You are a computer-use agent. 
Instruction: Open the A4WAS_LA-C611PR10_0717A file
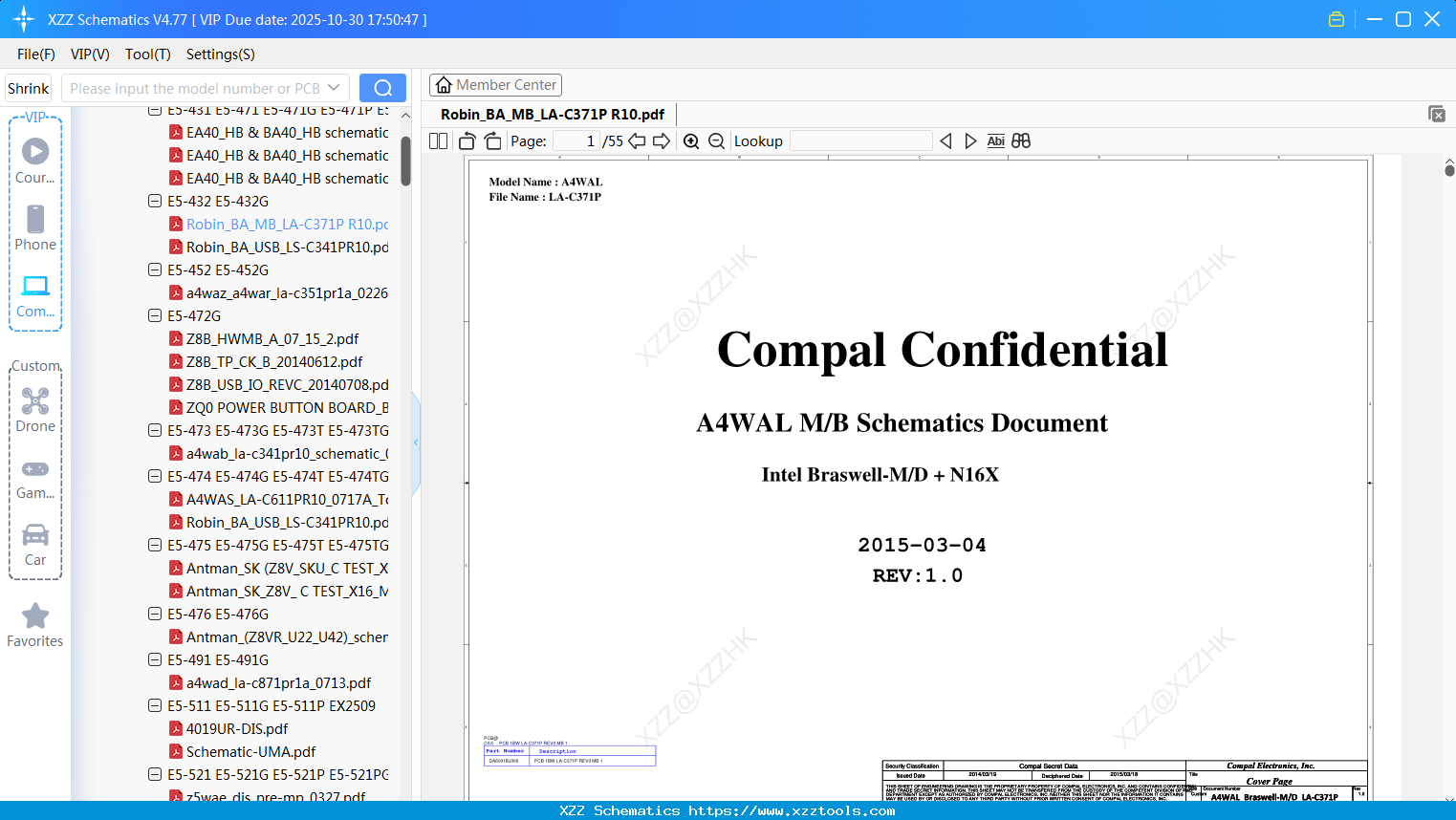pyautogui.click(x=279, y=499)
